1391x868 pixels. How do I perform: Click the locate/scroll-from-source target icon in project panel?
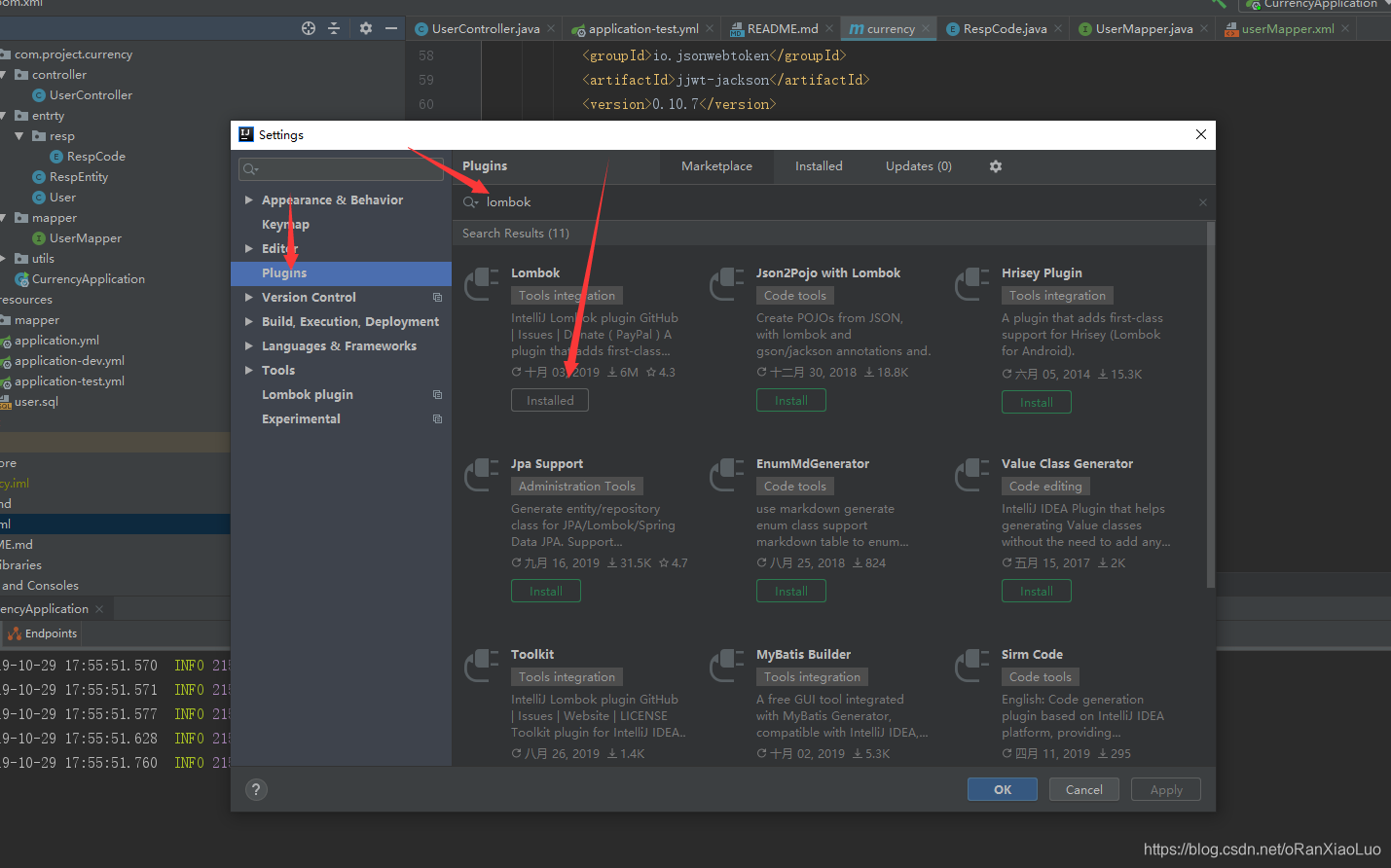point(309,28)
